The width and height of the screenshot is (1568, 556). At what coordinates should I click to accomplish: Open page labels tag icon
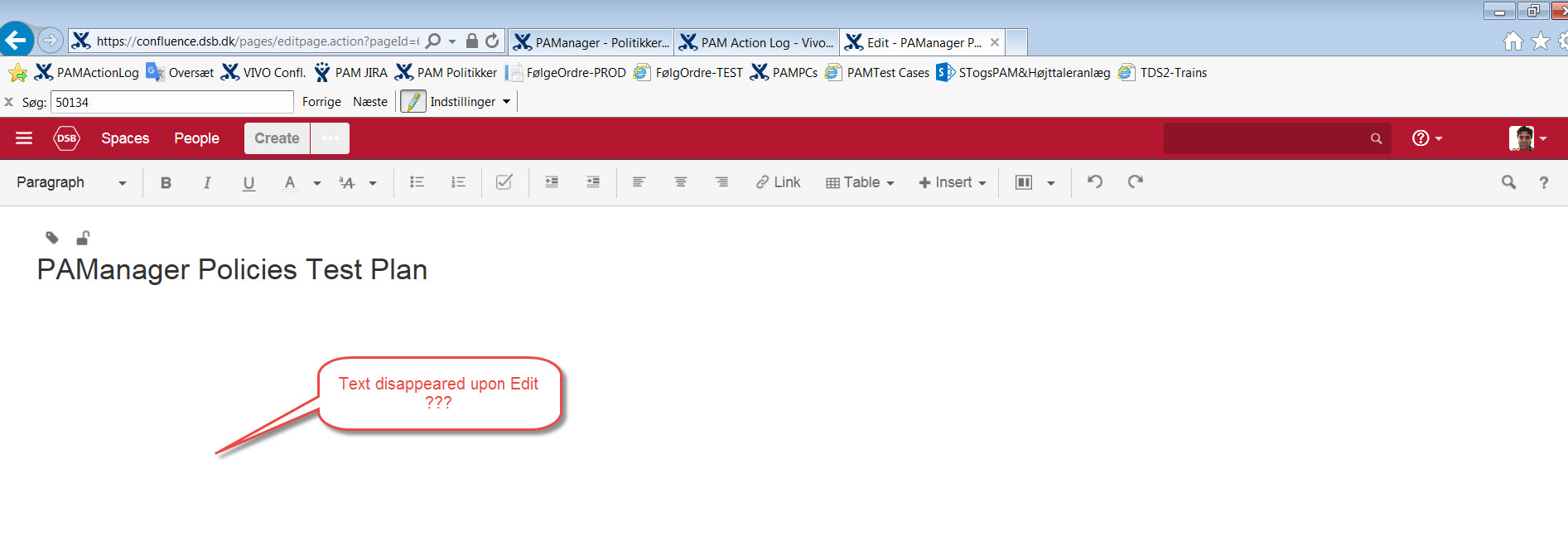52,238
